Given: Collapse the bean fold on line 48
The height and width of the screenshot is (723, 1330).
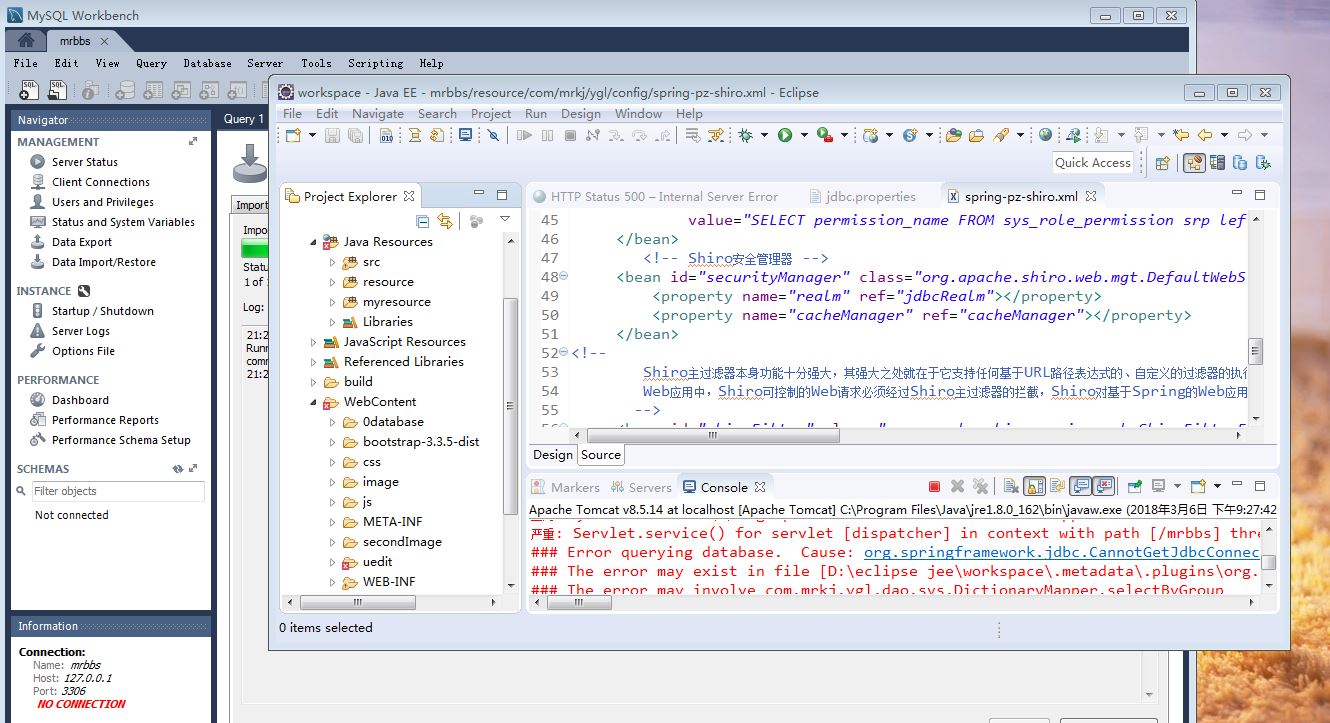Looking at the screenshot, I should click(x=564, y=277).
